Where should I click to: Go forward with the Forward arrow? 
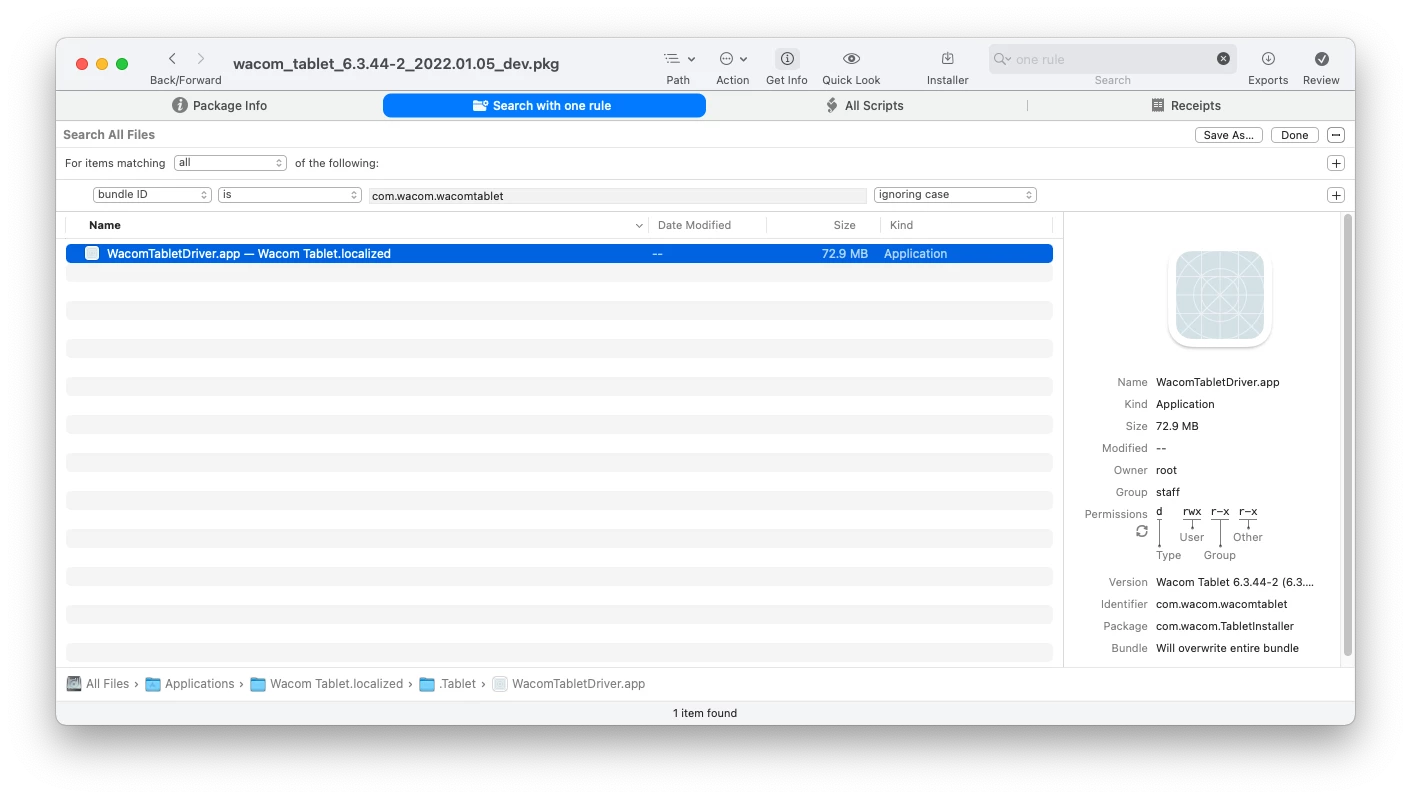[201, 59]
